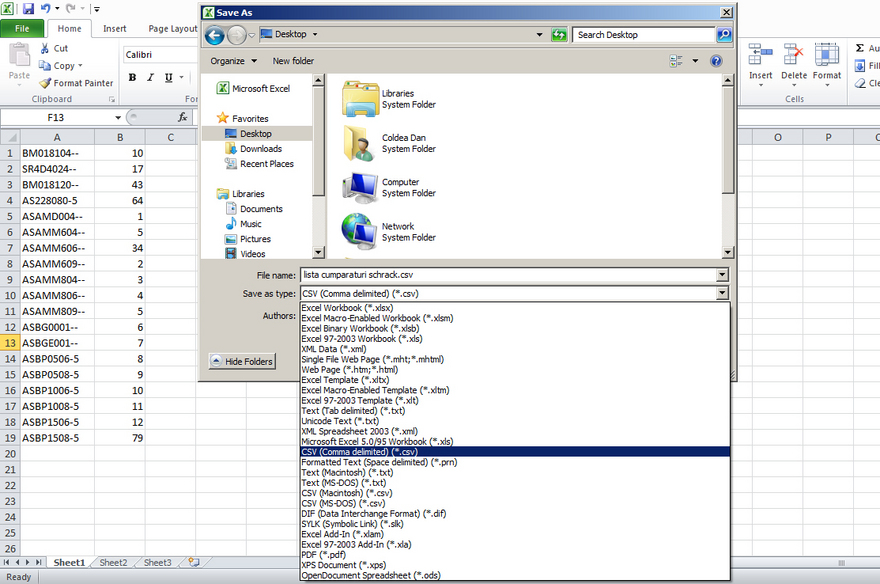Click the Search Desktop field

click(x=644, y=35)
